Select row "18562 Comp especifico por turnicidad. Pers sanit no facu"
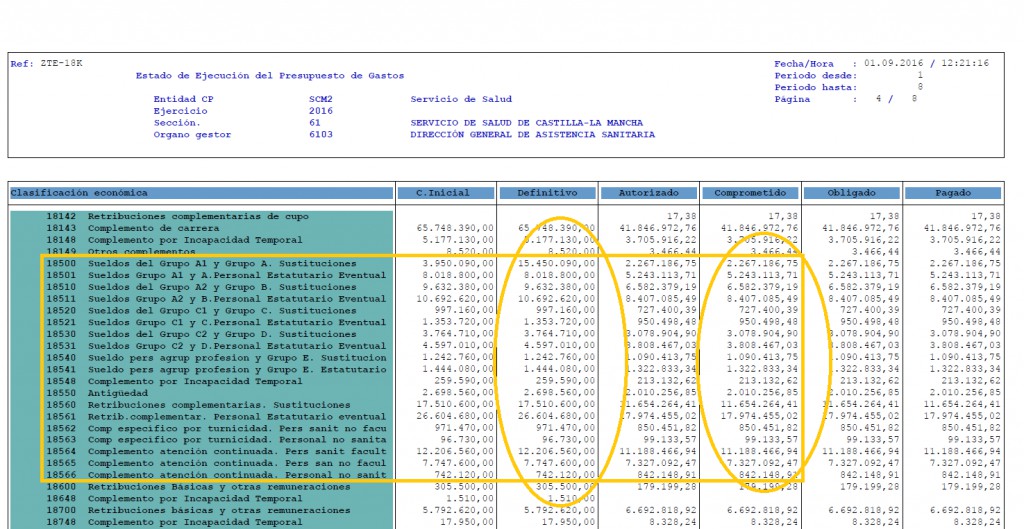The height and width of the screenshot is (529, 1024). point(507,428)
